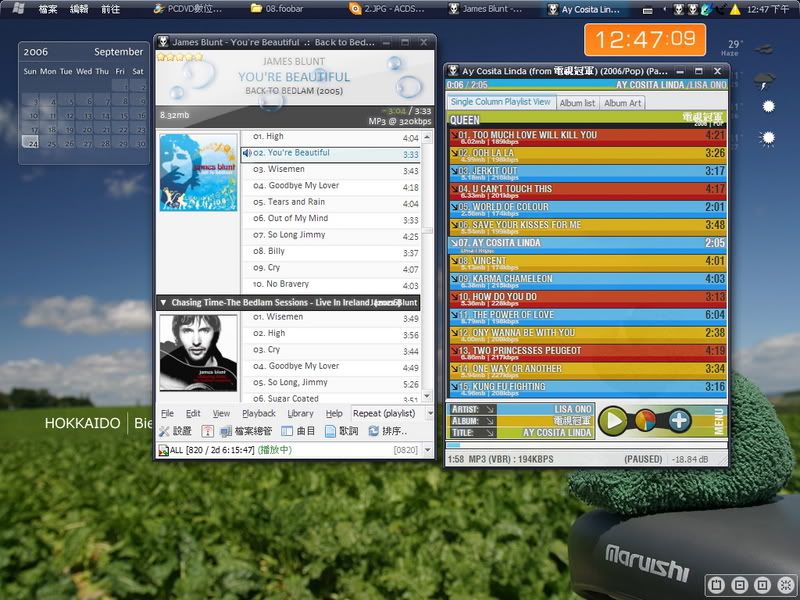Select '01. Wisemen' in Chasing Time album

[x=331, y=317]
